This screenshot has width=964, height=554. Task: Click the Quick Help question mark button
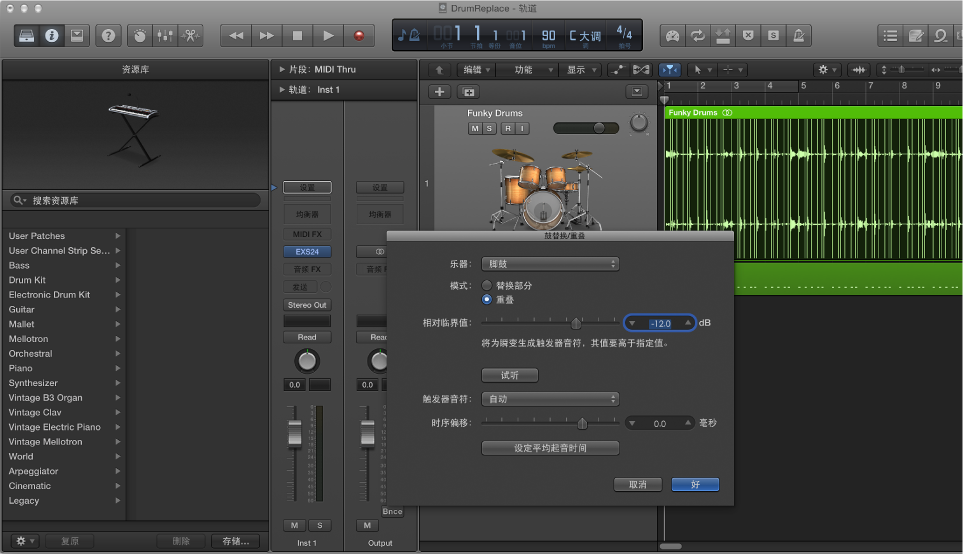[x=108, y=35]
